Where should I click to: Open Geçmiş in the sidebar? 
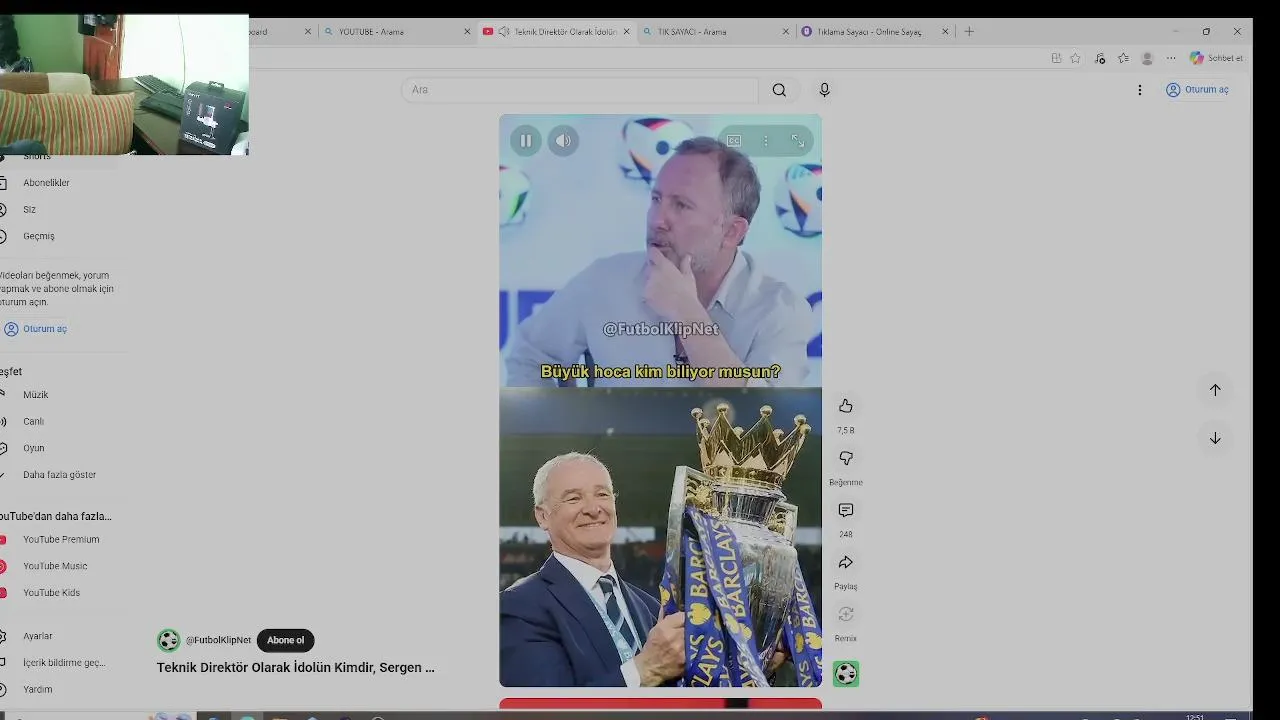coord(39,237)
